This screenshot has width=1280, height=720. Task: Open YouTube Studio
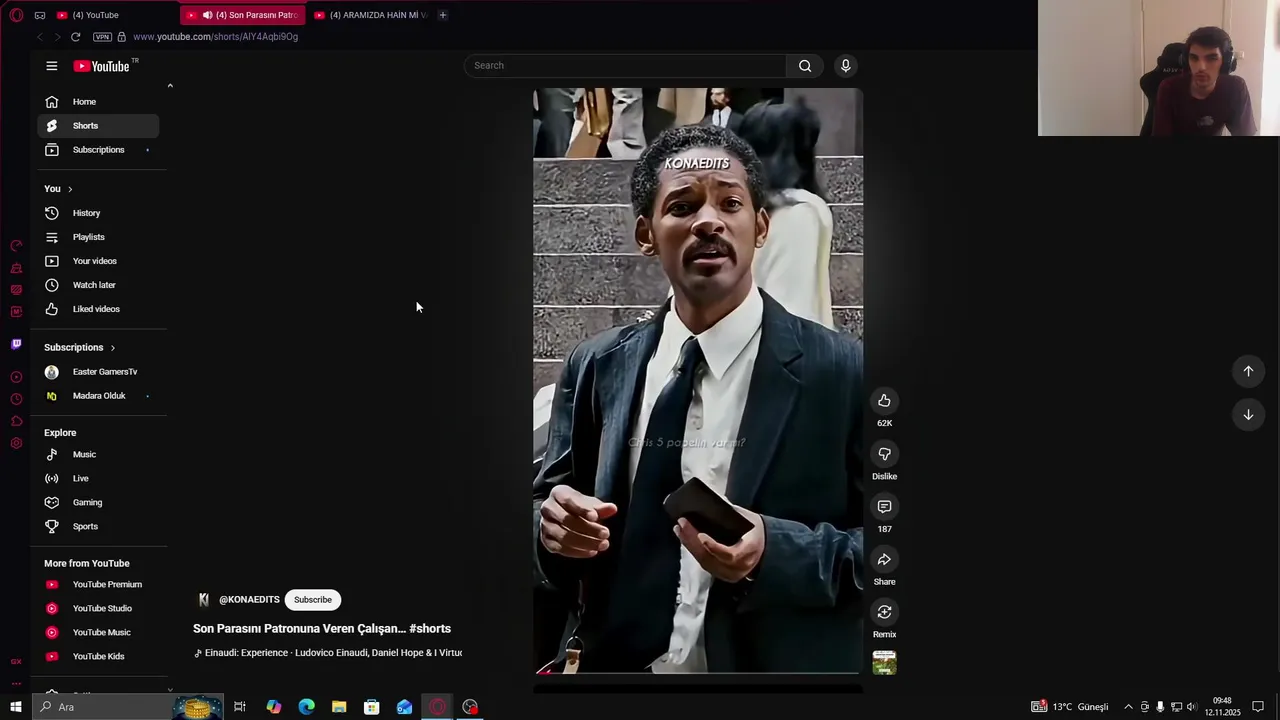point(98,609)
